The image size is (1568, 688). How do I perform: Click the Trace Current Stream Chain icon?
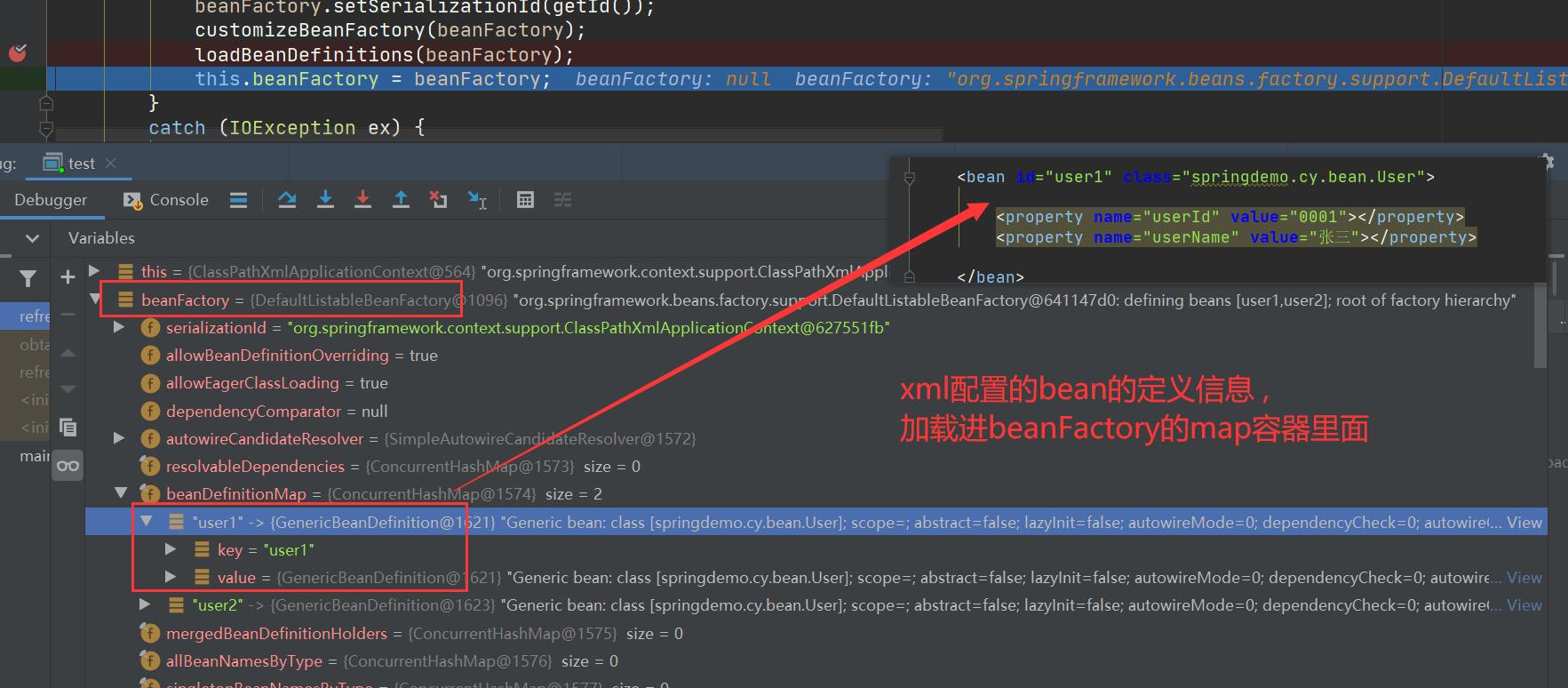click(x=563, y=200)
